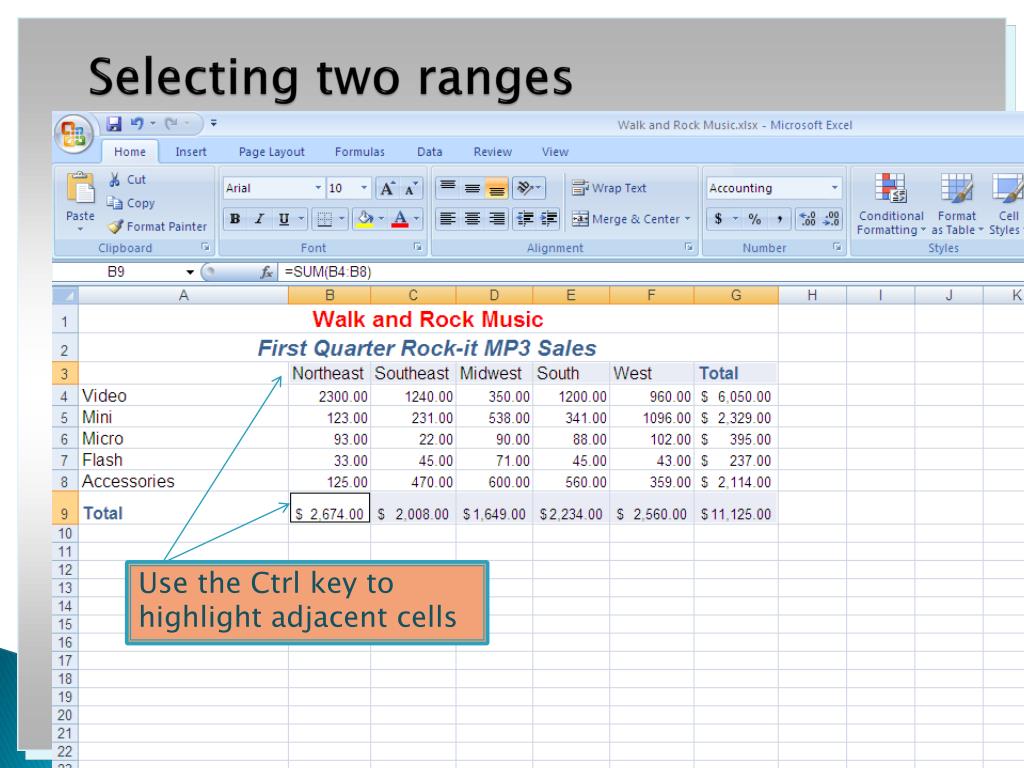Open Format as Table gallery
This screenshot has width=1024, height=768.
[x=957, y=204]
